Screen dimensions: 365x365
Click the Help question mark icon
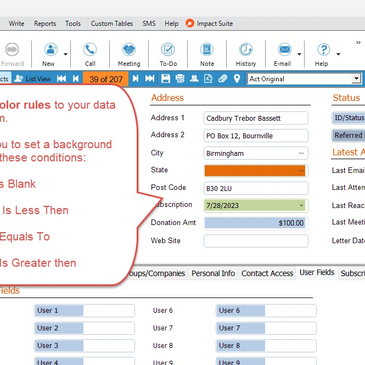(323, 49)
